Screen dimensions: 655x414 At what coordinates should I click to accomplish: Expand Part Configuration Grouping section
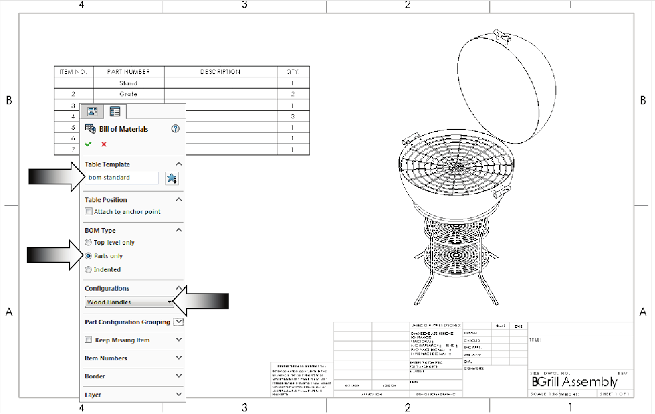click(x=178, y=322)
